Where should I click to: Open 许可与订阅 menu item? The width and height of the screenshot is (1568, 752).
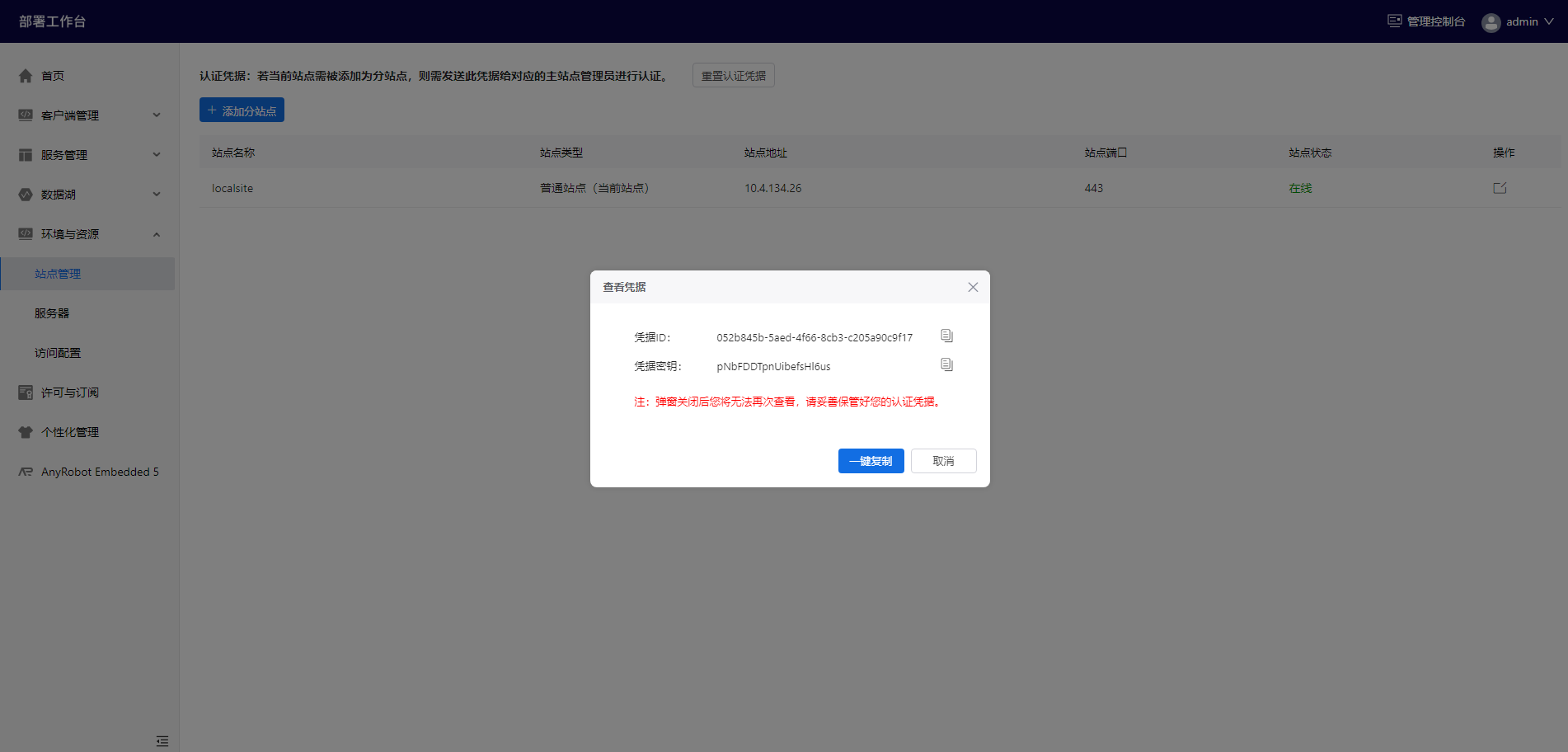click(70, 392)
